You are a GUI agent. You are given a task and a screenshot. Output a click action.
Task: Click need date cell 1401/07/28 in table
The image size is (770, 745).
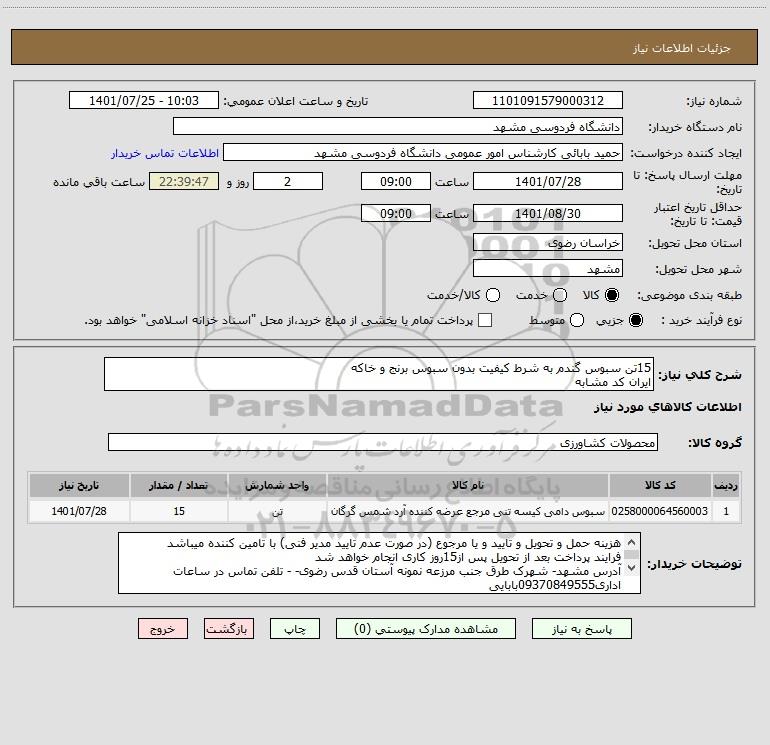pyautogui.click(x=79, y=511)
